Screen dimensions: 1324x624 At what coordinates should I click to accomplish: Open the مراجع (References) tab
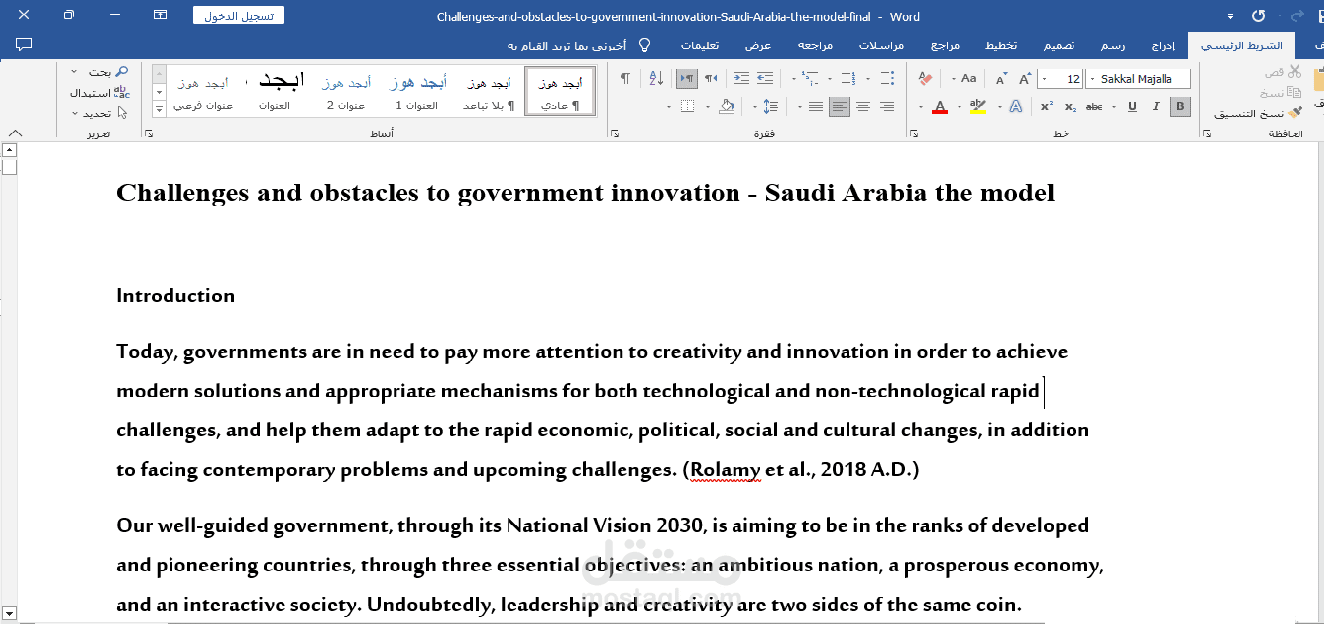coord(945,46)
